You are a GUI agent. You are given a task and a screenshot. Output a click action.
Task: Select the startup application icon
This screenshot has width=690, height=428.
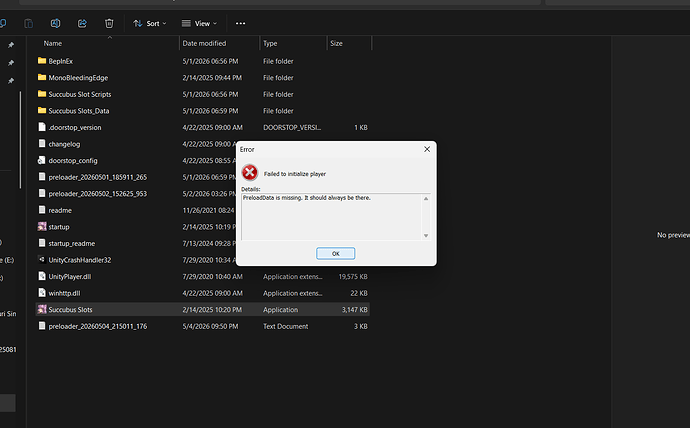click(x=42, y=227)
